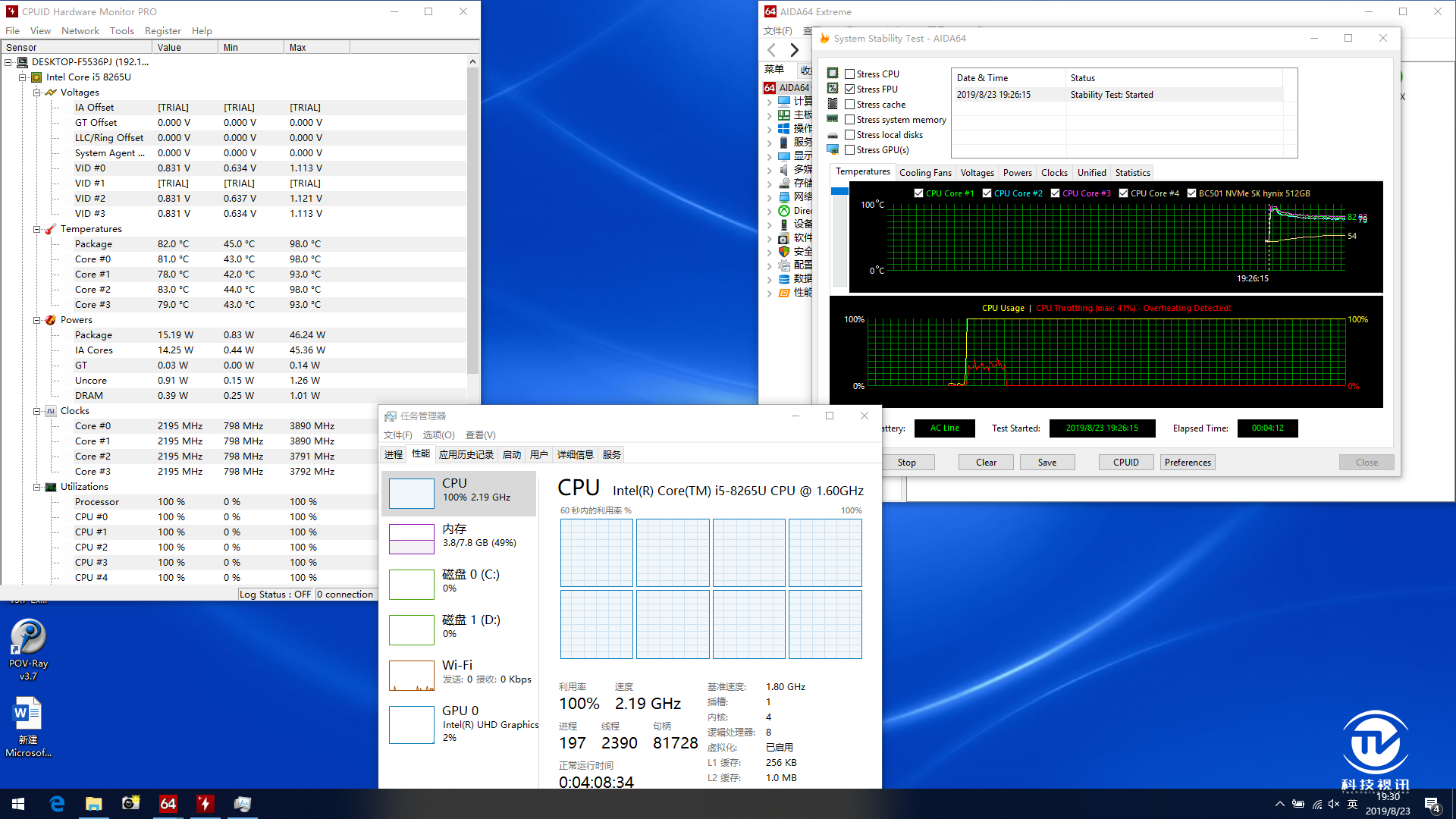The image size is (1456, 819).
Task: Click the FPU percent icon beside Stress FPU
Action: click(x=833, y=89)
